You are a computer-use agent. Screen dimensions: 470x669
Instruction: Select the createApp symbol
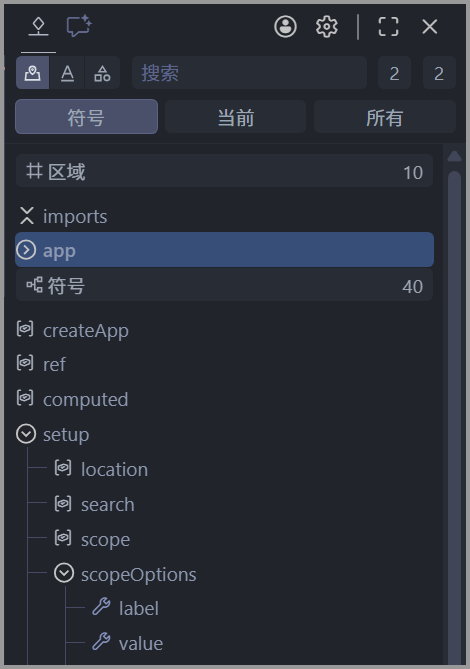(86, 331)
